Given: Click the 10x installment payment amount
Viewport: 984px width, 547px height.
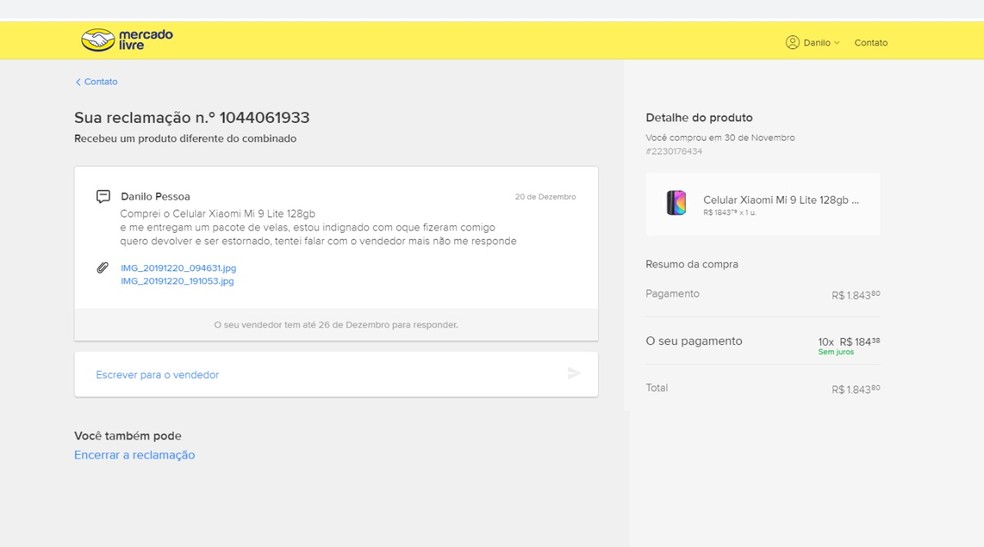Looking at the screenshot, I should [x=849, y=341].
